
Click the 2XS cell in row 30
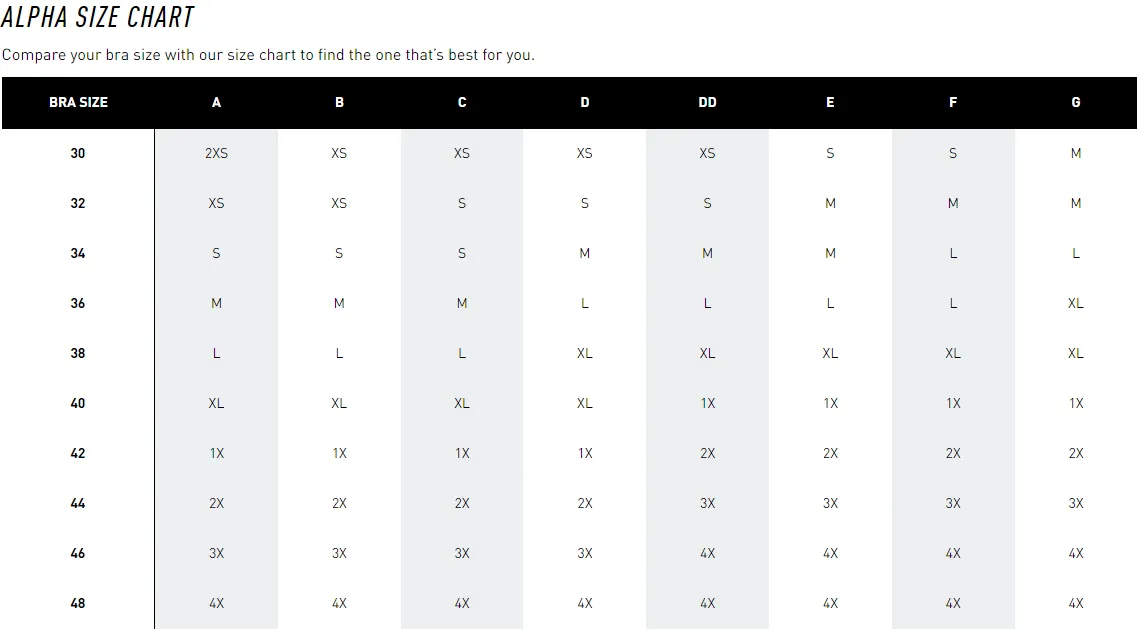click(x=216, y=153)
